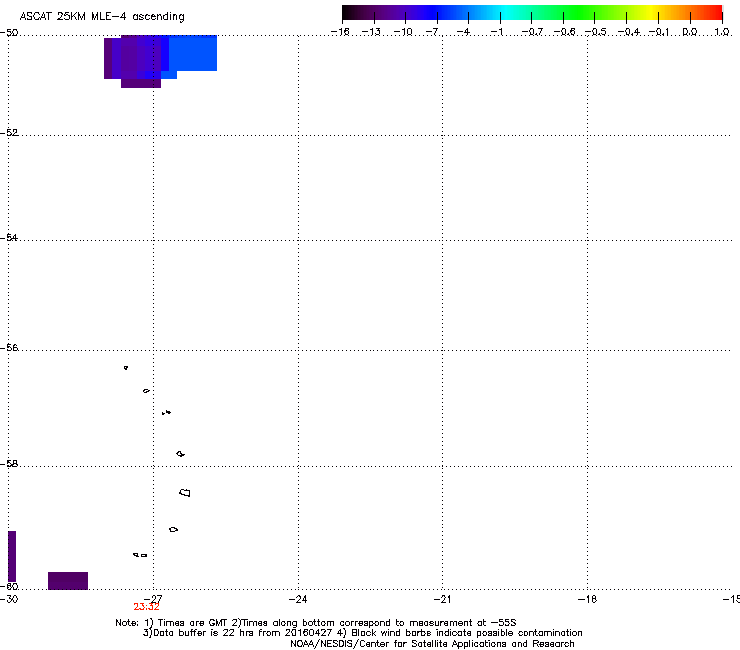Image resolution: width=740 pixels, height=650 pixels.
Task: Click the '-13' color bar label
Action: 371,32
